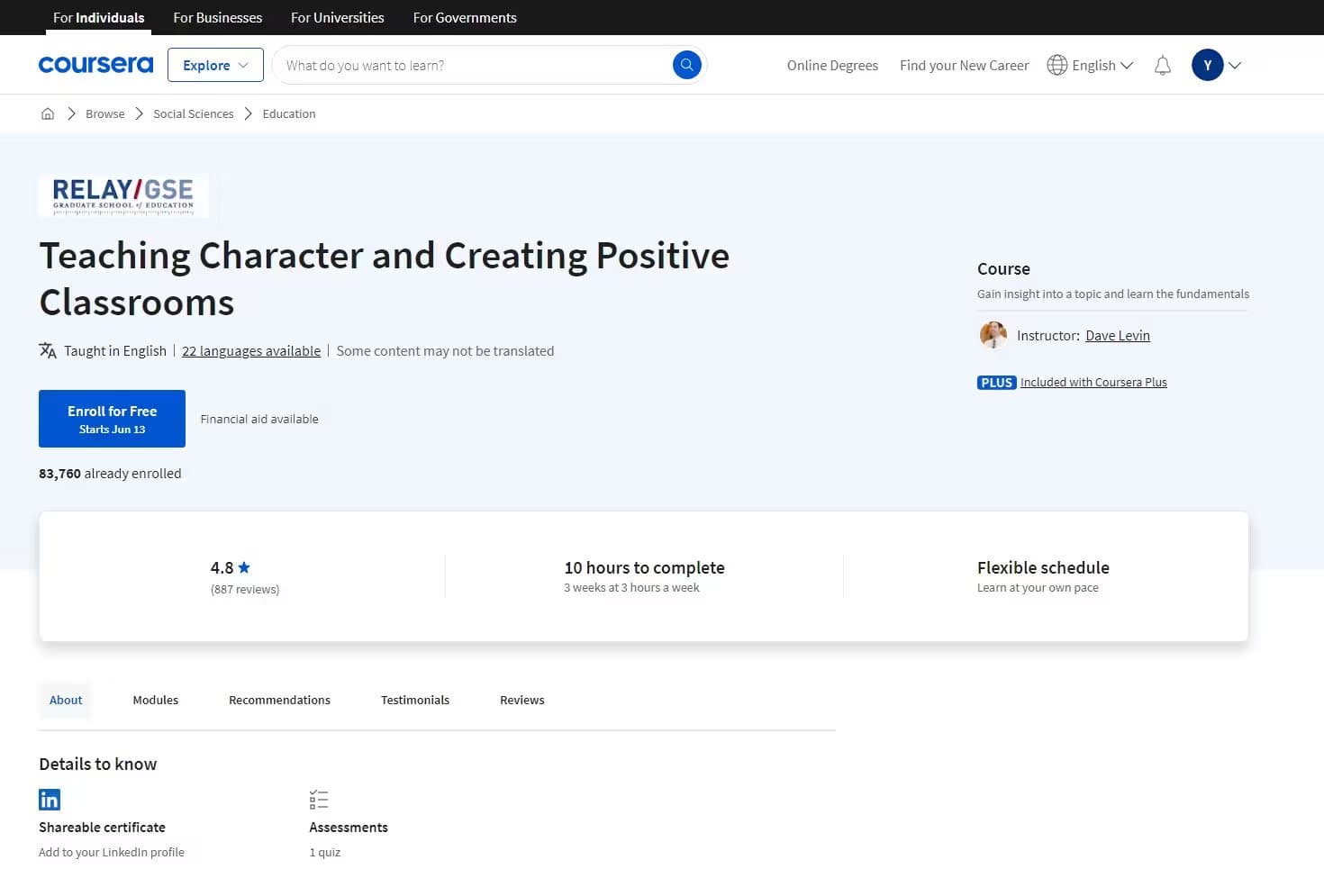Screen dimensions: 1324x896
Task: Click Learn at your own pace text
Action: coord(1038,588)
